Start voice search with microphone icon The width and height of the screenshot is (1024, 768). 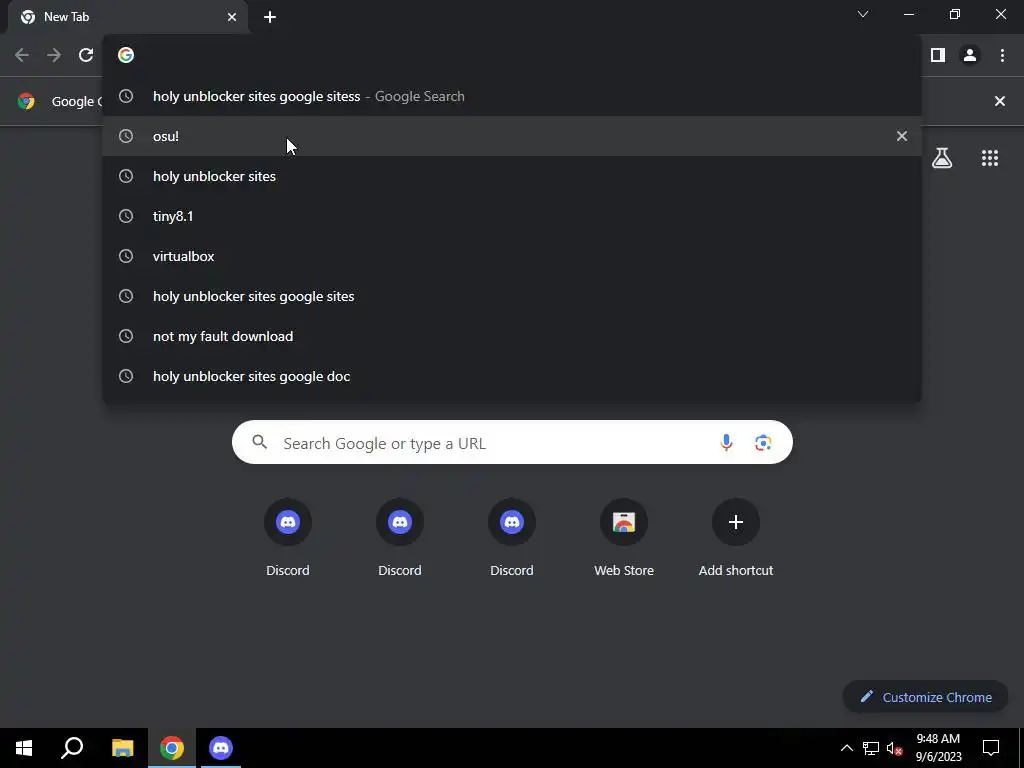[726, 443]
